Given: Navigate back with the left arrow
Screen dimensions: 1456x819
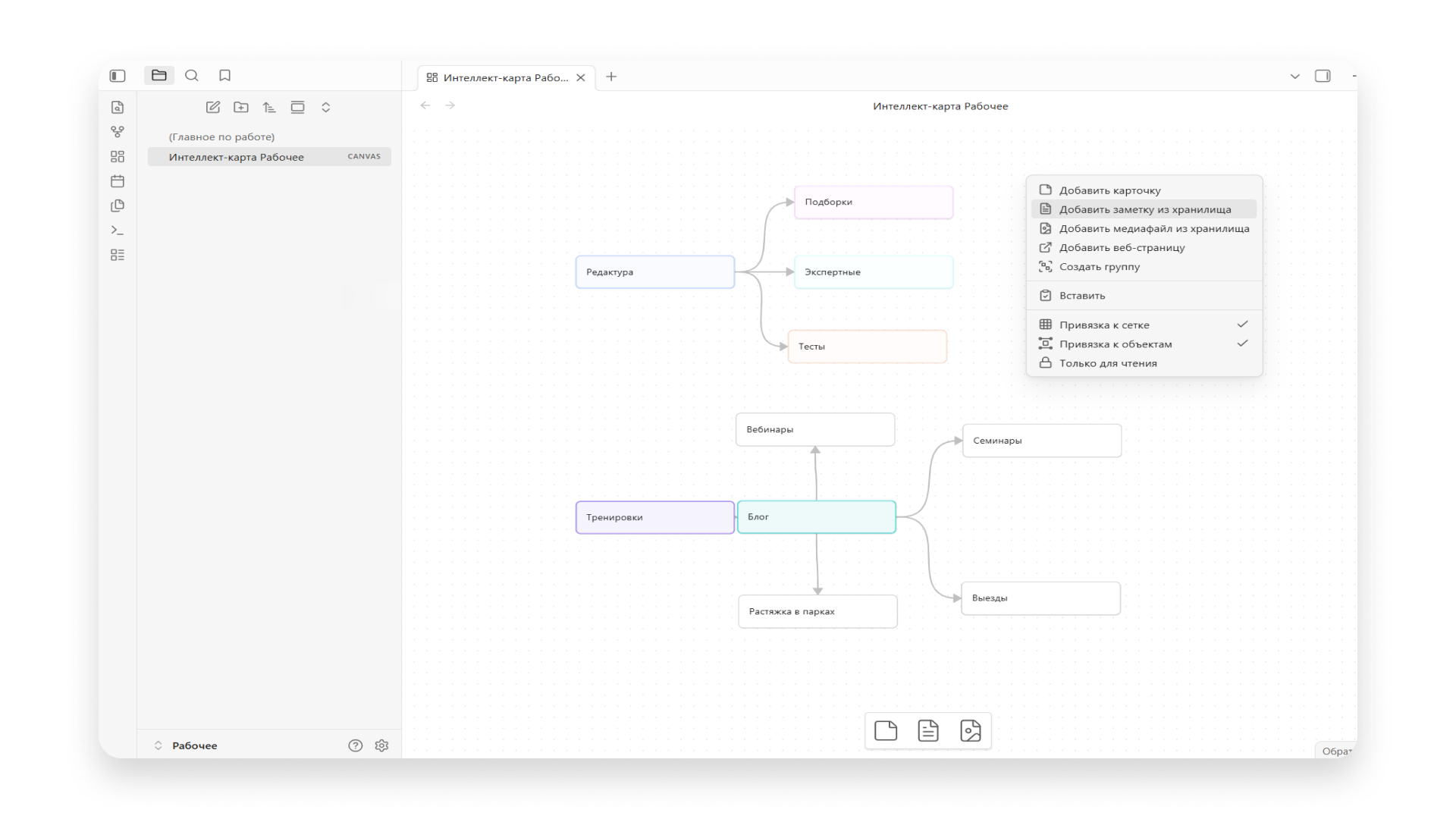Looking at the screenshot, I should coord(425,105).
